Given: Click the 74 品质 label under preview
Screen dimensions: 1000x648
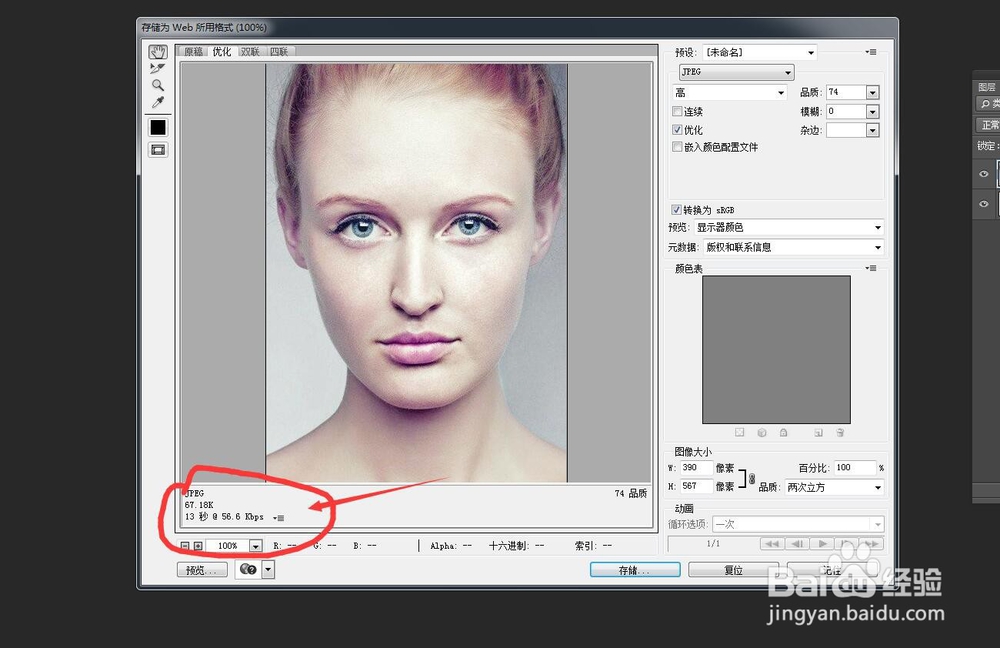Looking at the screenshot, I should 631,493.
